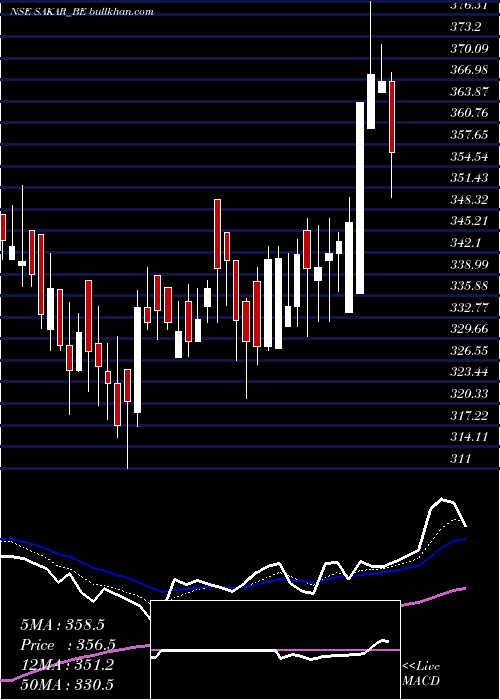
Task: Click the 332.77 price axis label
Action: (469, 308)
